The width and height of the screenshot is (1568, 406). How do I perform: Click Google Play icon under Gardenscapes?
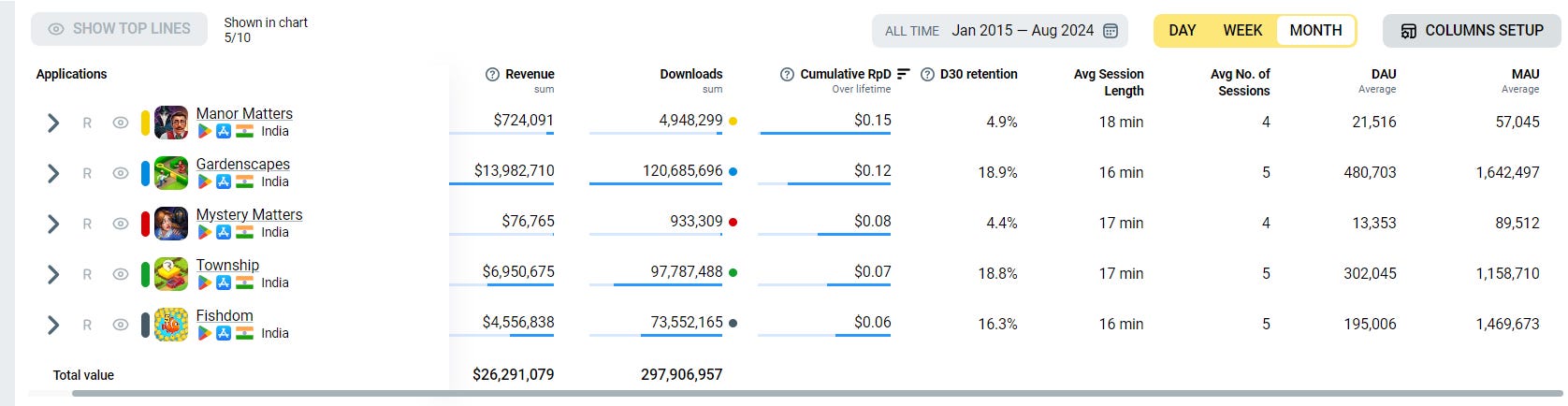tap(204, 182)
